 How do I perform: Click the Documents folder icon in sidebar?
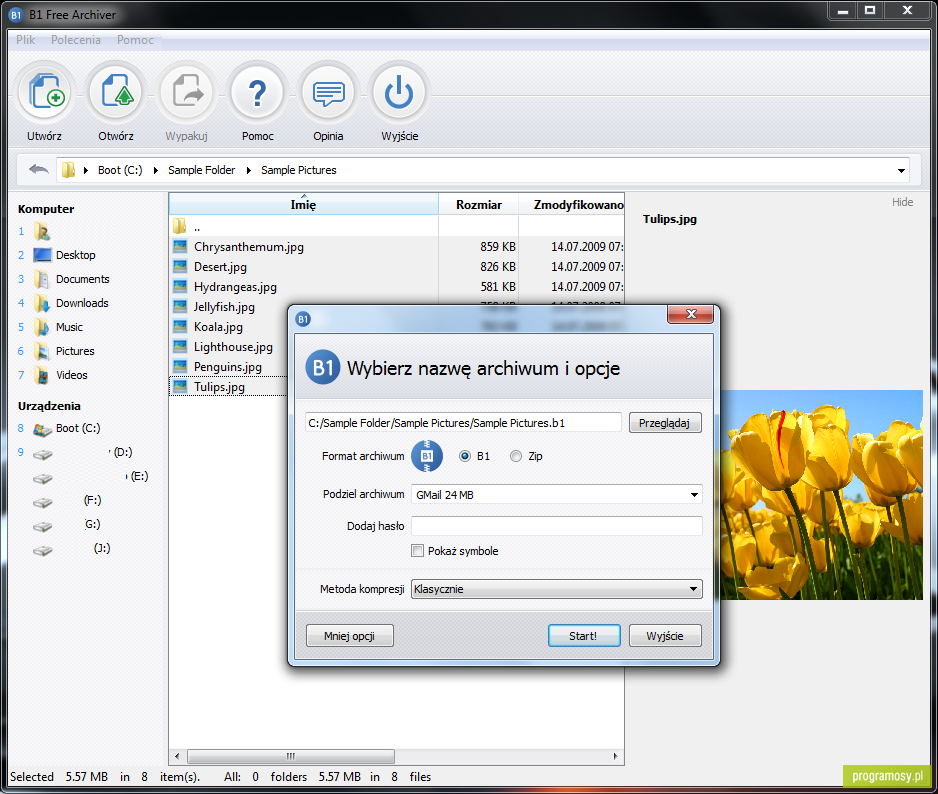pyautogui.click(x=42, y=279)
